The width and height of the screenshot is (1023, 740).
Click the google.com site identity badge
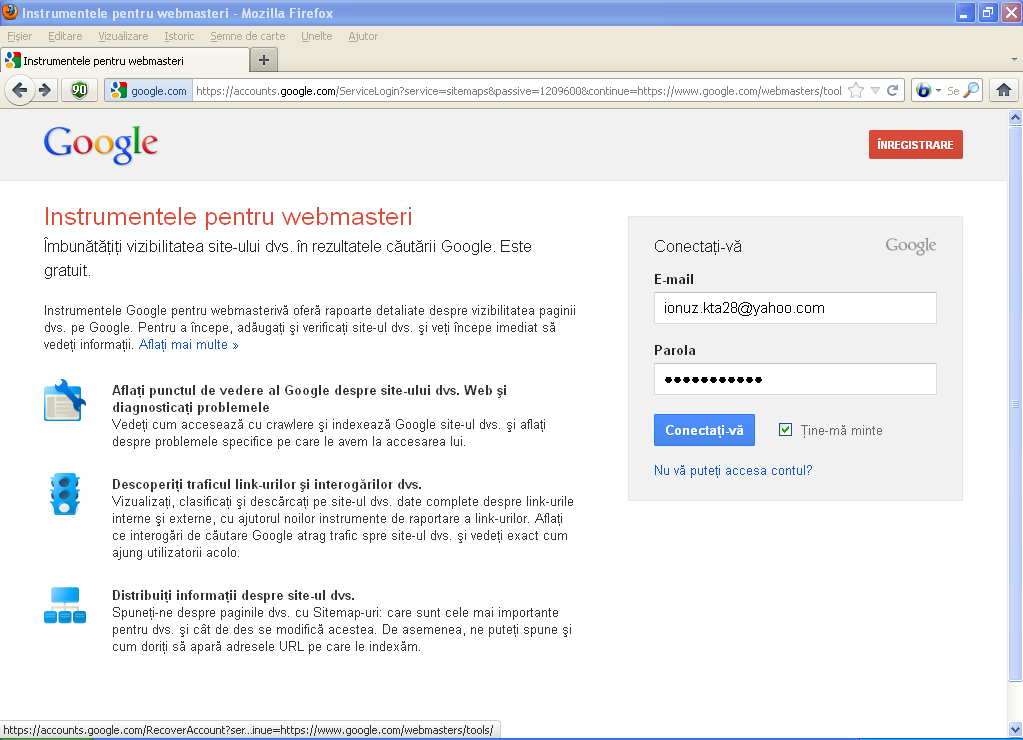[149, 91]
